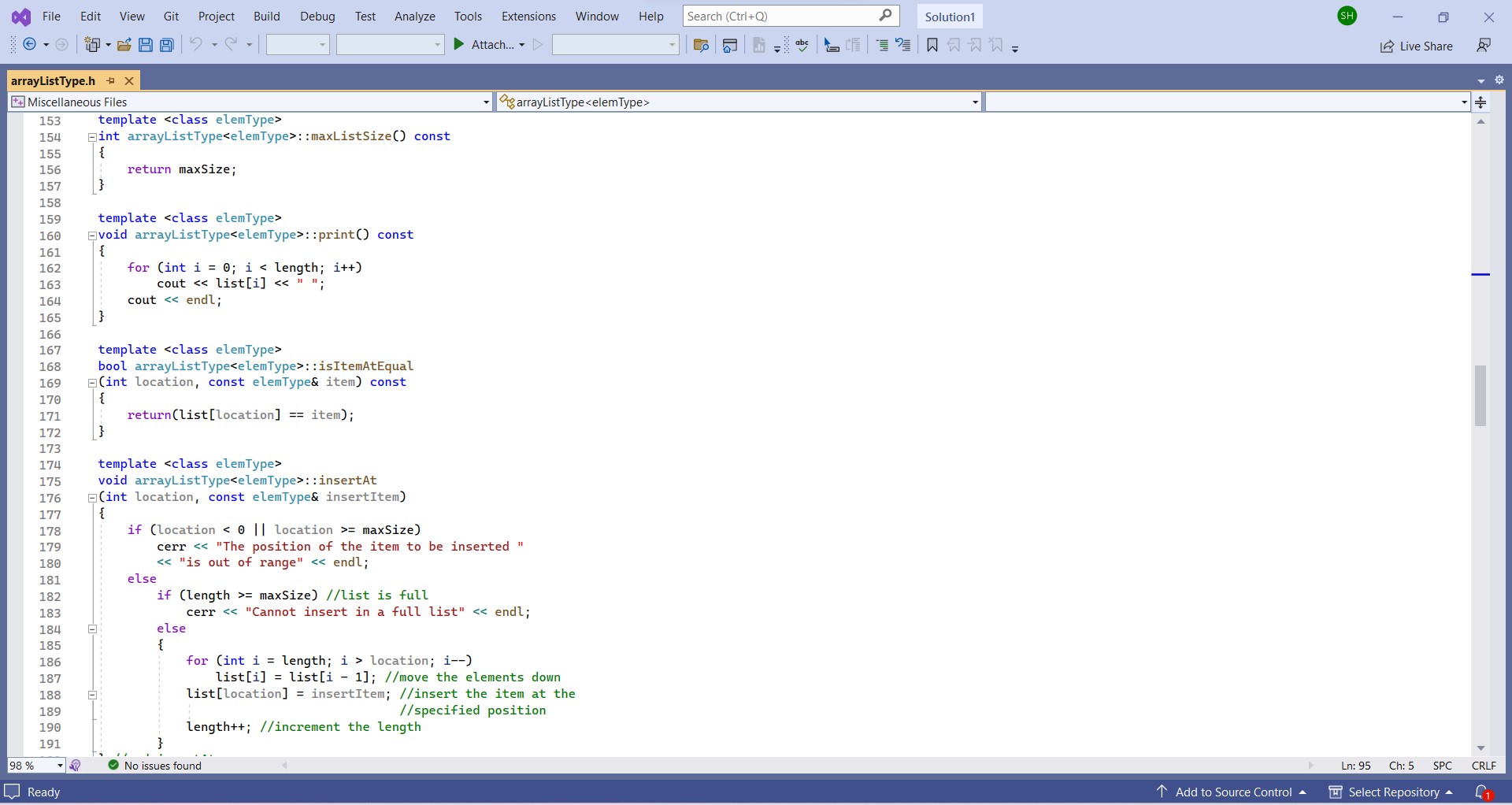Click Add to Source Control
Image resolution: width=1512 pixels, height=805 pixels.
pyautogui.click(x=1232, y=792)
